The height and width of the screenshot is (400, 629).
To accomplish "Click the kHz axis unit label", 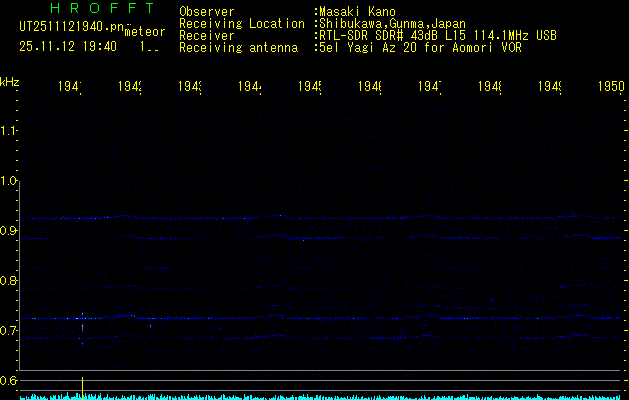I will (10, 80).
